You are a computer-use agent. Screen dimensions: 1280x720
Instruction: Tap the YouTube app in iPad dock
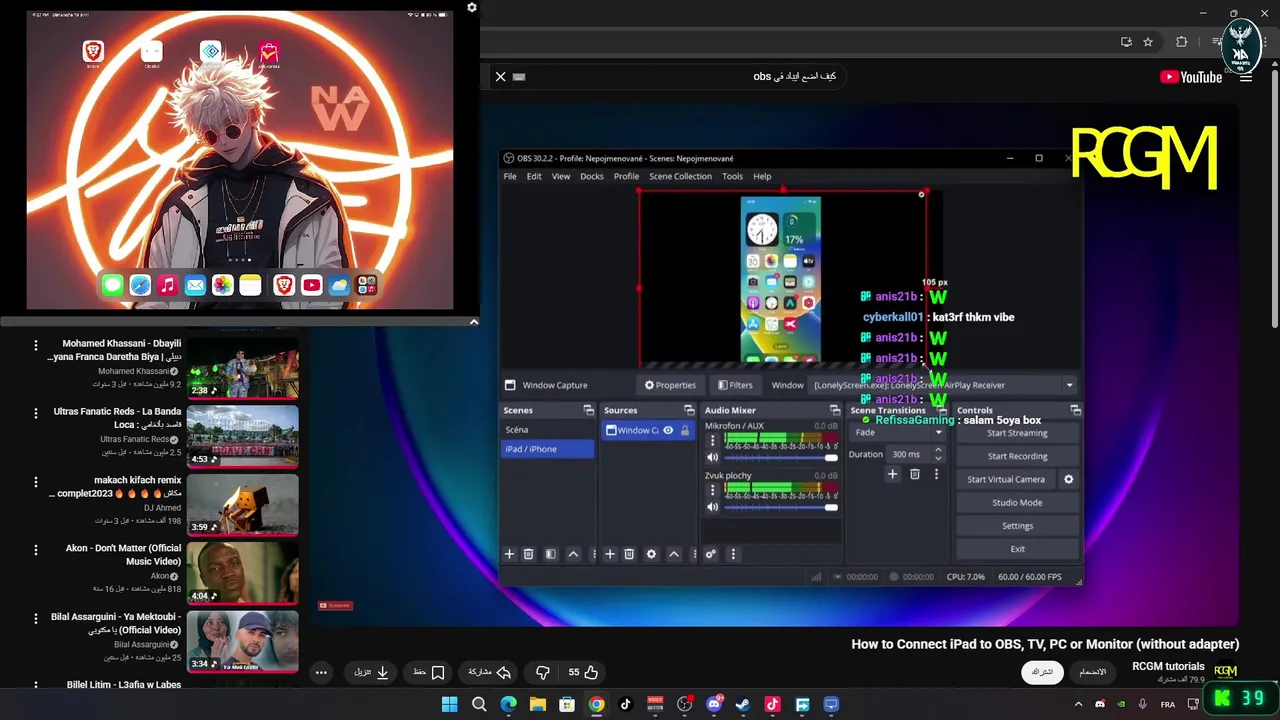click(312, 285)
